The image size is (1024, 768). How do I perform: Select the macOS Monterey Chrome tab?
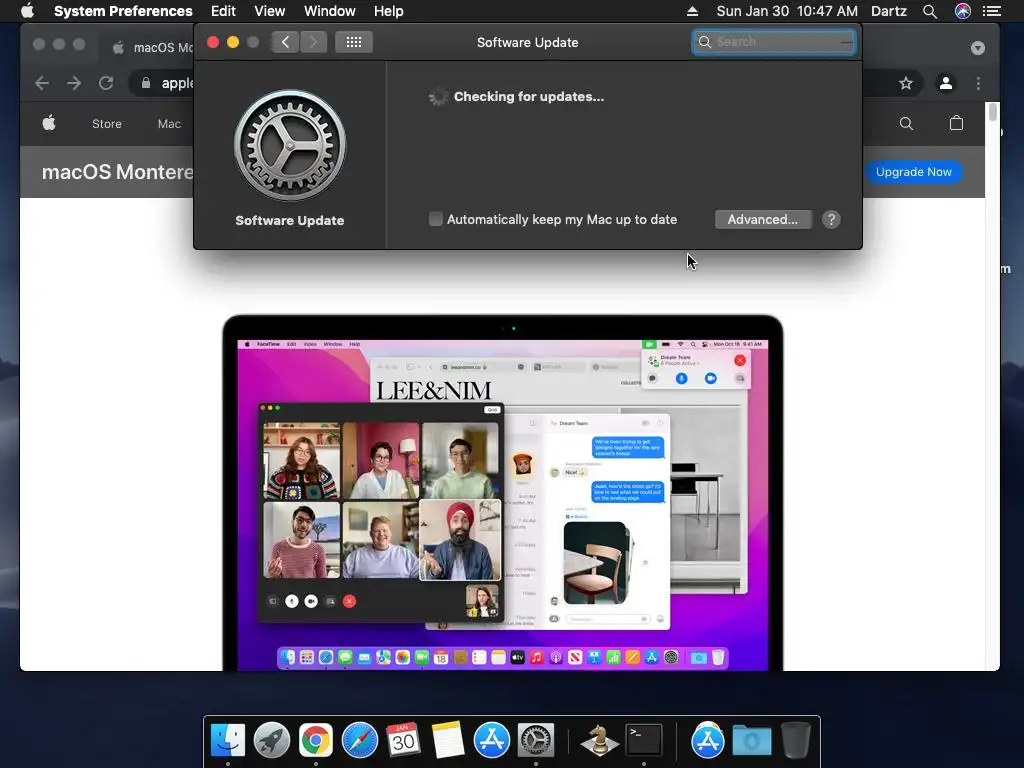(x=152, y=48)
